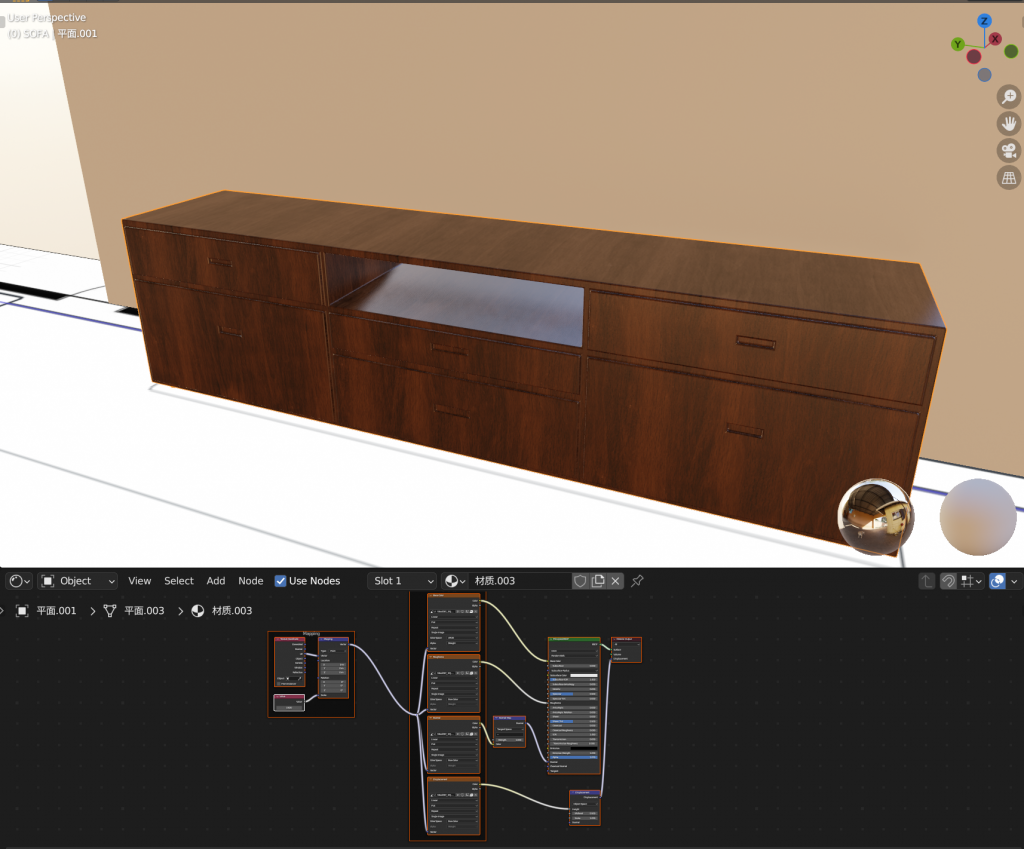Click the blue Z axis gizmo handle
This screenshot has width=1024, height=849.
pyautogui.click(x=984, y=21)
